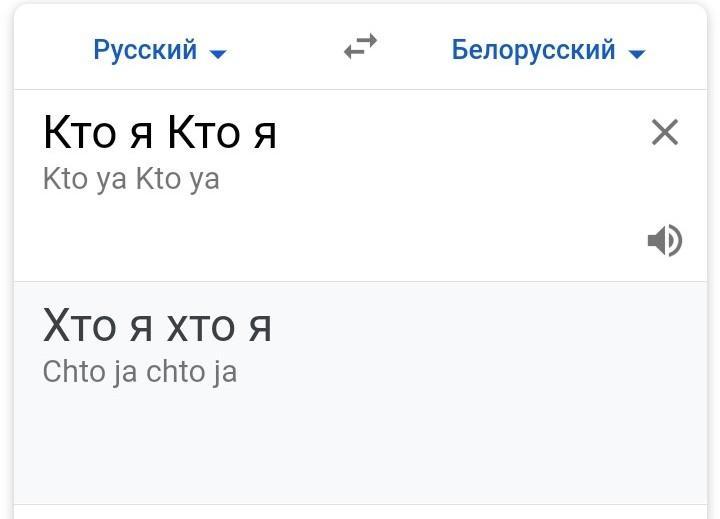Screen dimensions: 720x519
Task: Click the first word Кто in the input
Action: point(79,132)
